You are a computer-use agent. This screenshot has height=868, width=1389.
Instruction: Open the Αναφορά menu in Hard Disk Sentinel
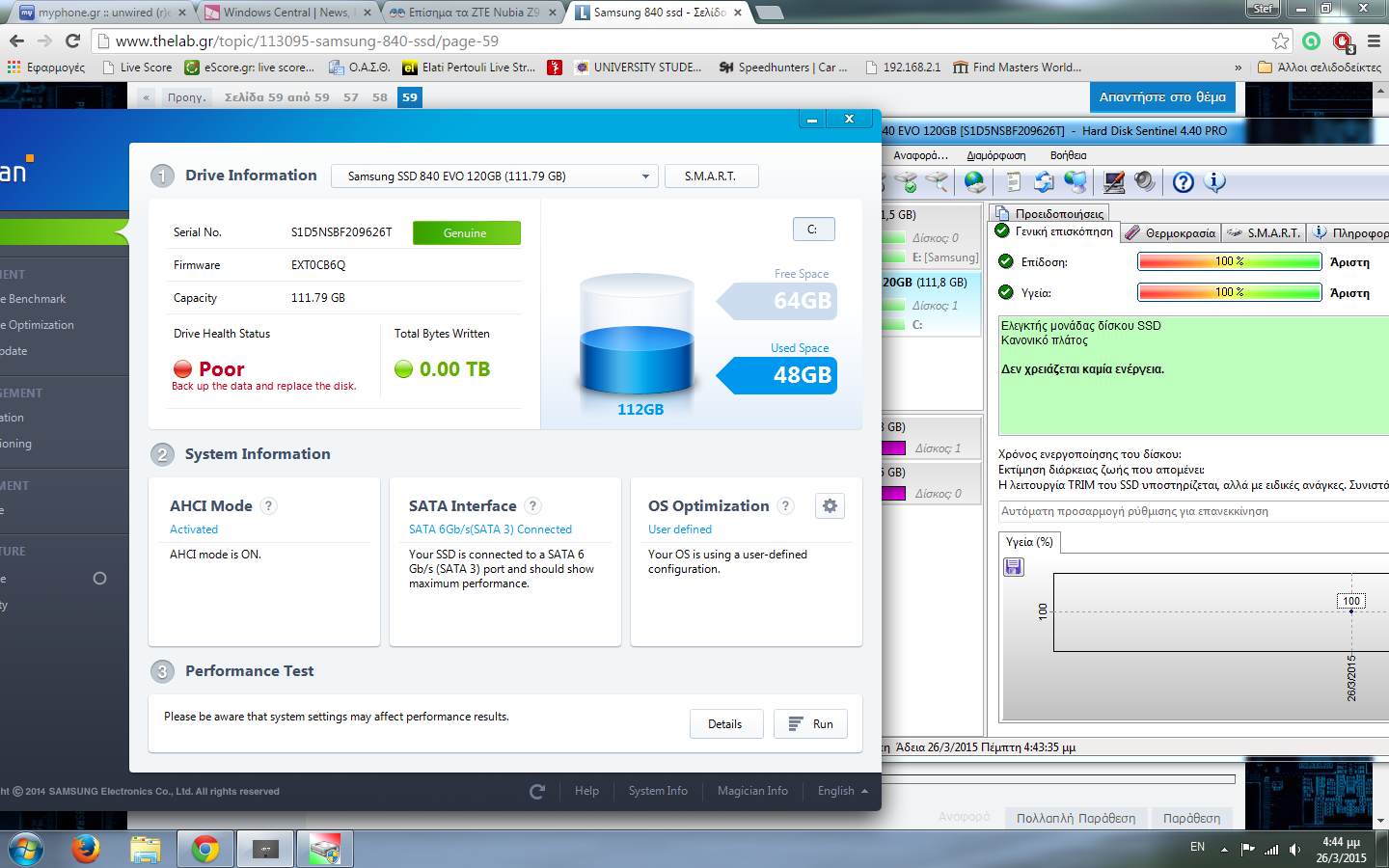click(920, 155)
